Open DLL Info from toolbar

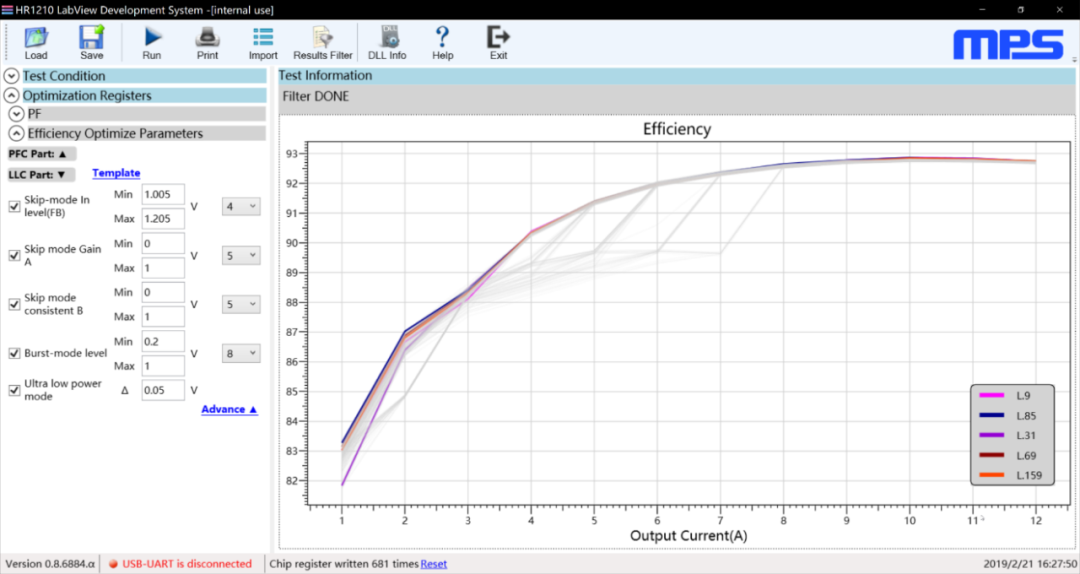click(387, 38)
